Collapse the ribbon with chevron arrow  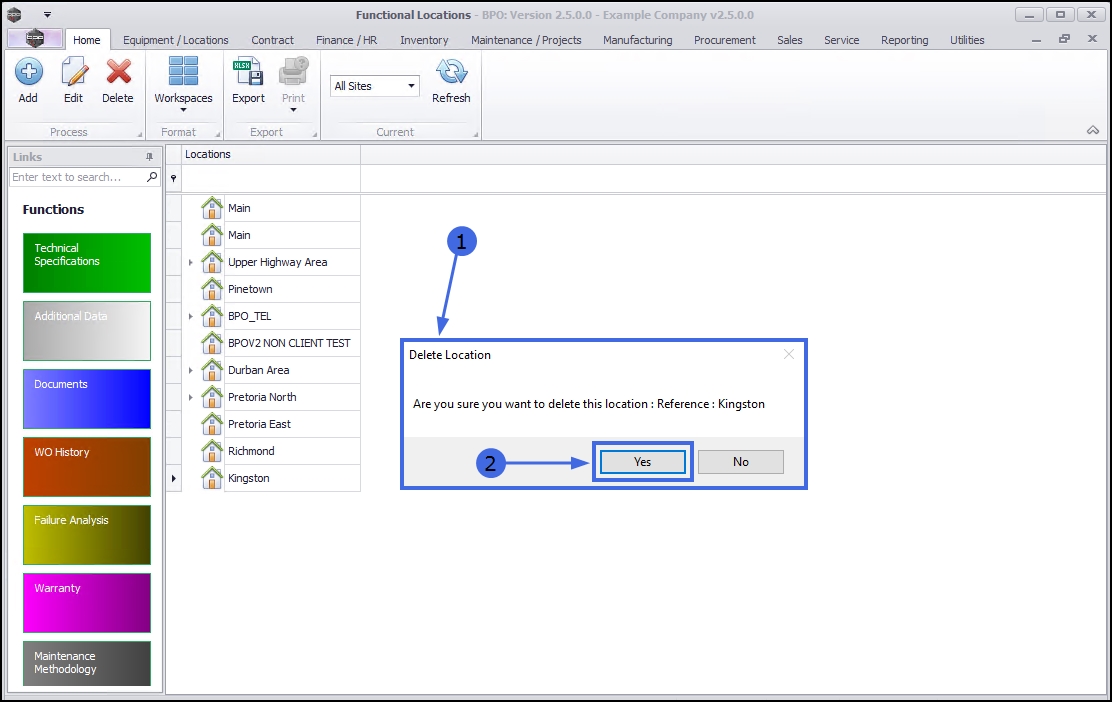coord(1093,130)
